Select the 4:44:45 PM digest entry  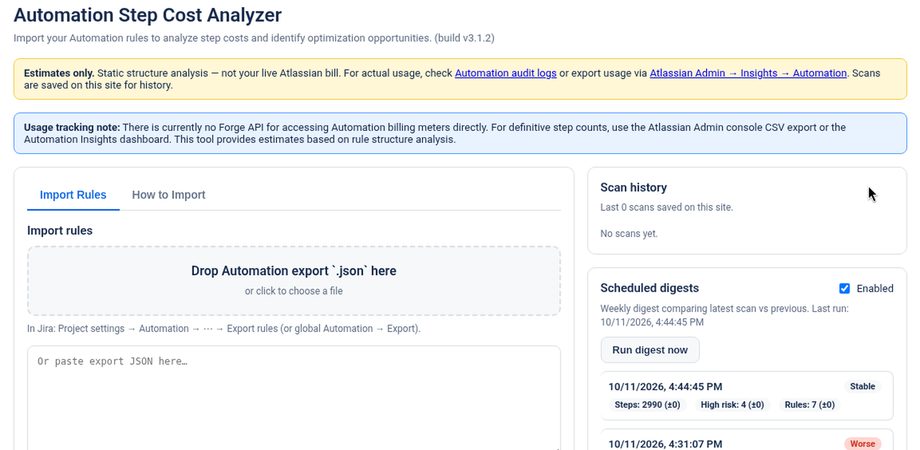(x=746, y=395)
